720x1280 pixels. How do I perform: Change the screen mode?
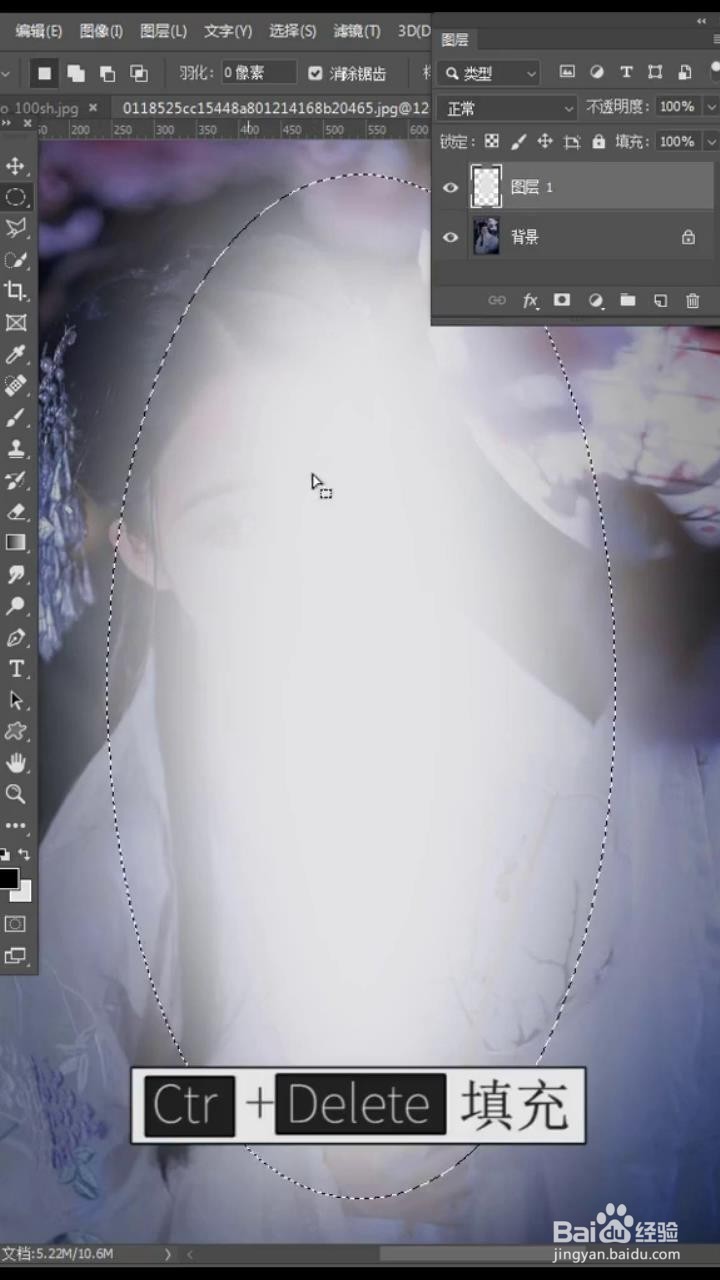coord(16,956)
